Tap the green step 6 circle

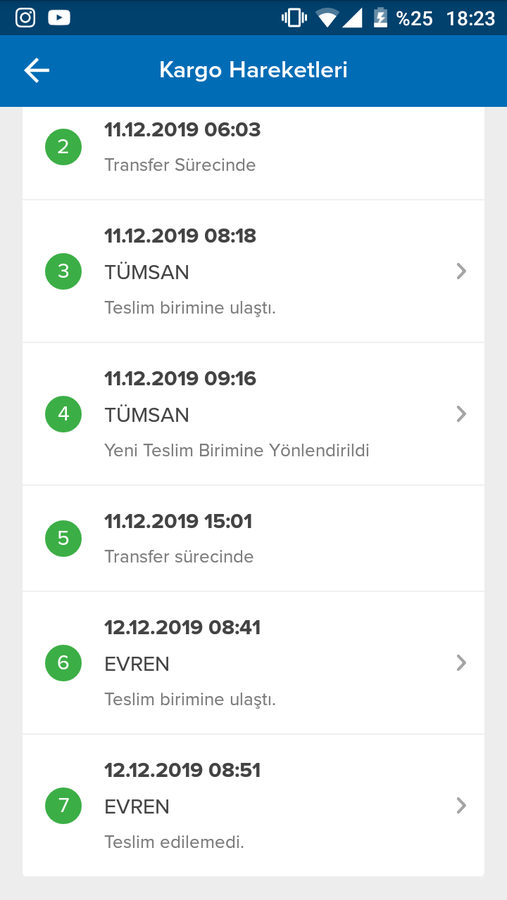pos(63,663)
